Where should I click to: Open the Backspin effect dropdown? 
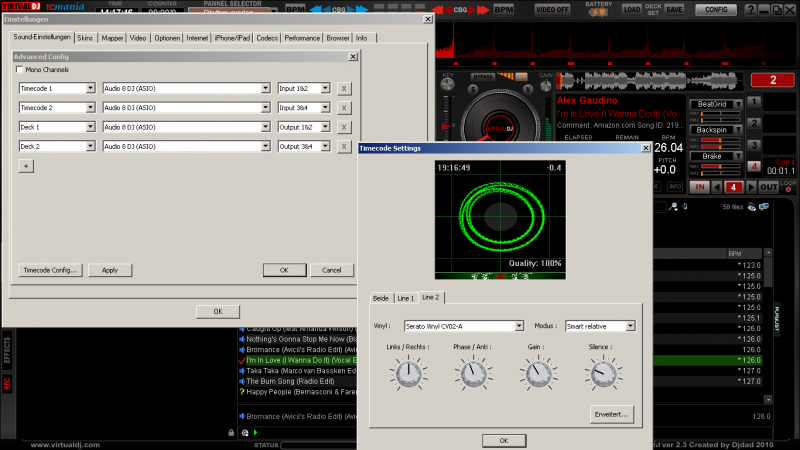(738, 130)
